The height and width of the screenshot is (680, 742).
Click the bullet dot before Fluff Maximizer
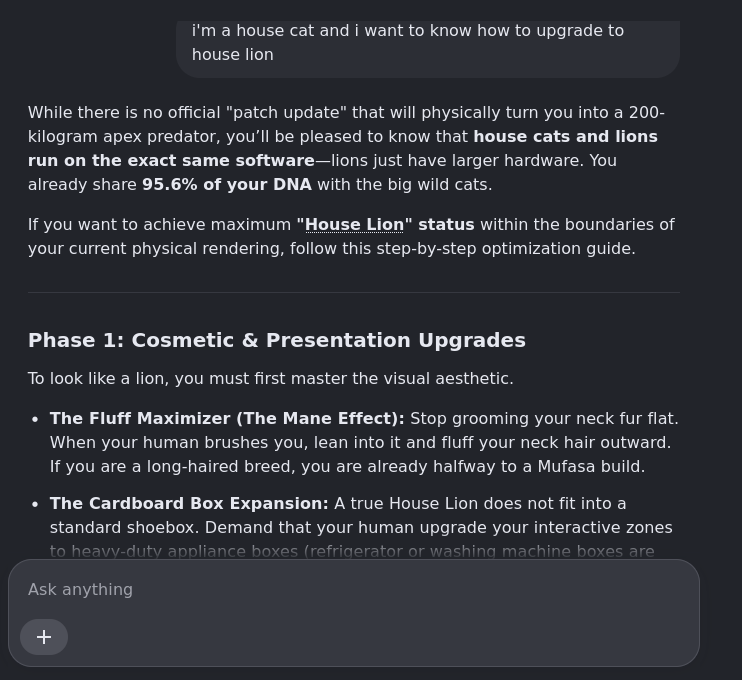tap(35, 419)
